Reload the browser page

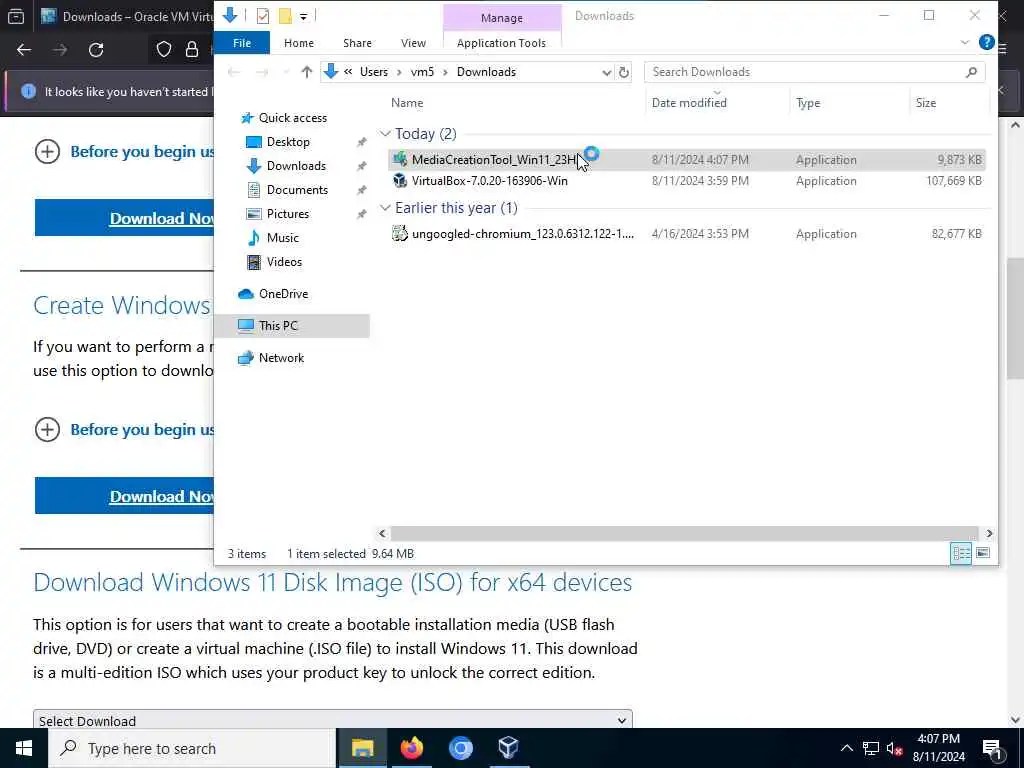pyautogui.click(x=96, y=50)
